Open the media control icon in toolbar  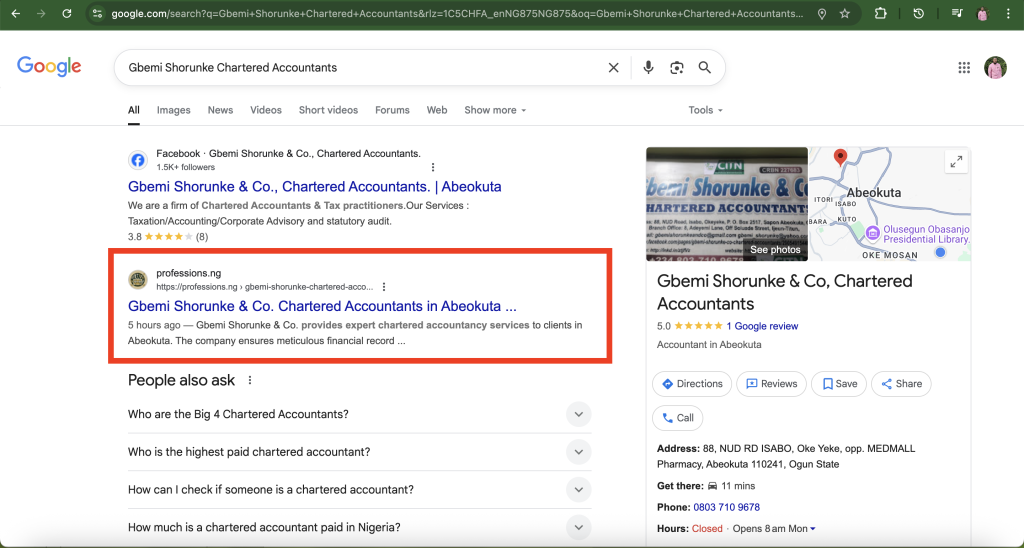[x=957, y=13]
